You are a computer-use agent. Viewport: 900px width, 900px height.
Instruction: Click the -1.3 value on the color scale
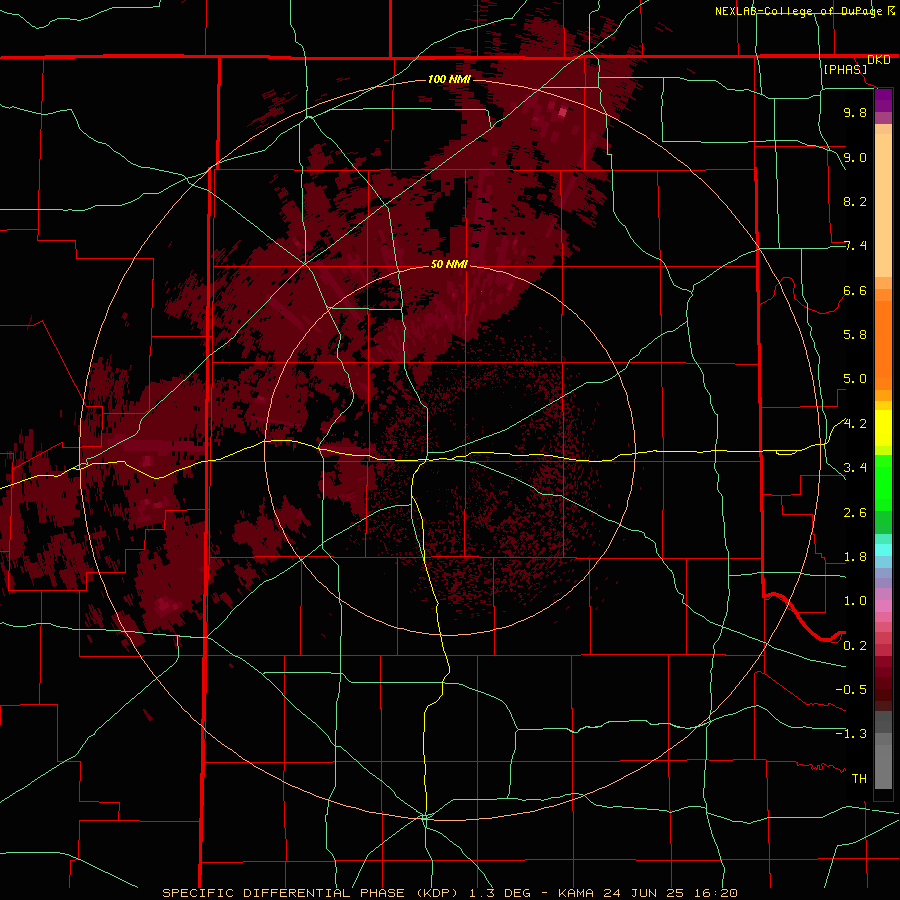click(851, 734)
